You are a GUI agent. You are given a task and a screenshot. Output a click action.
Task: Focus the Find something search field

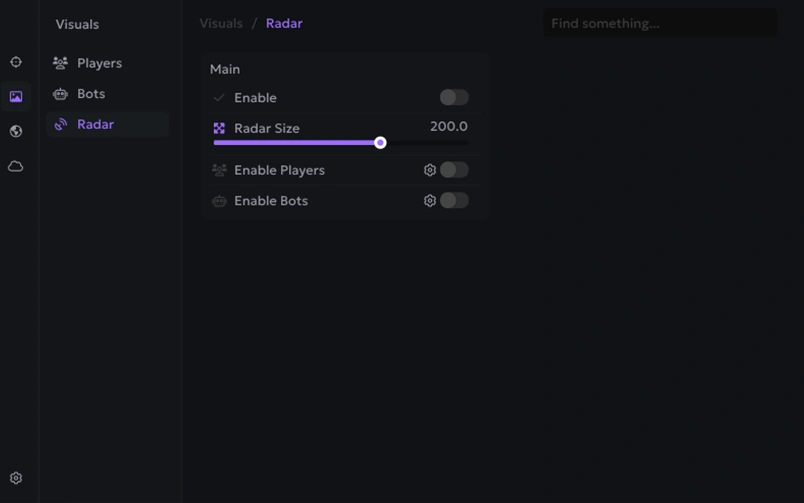tap(660, 23)
